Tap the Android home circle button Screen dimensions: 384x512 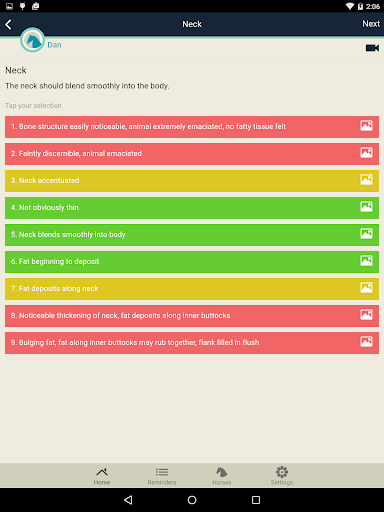(x=192, y=500)
